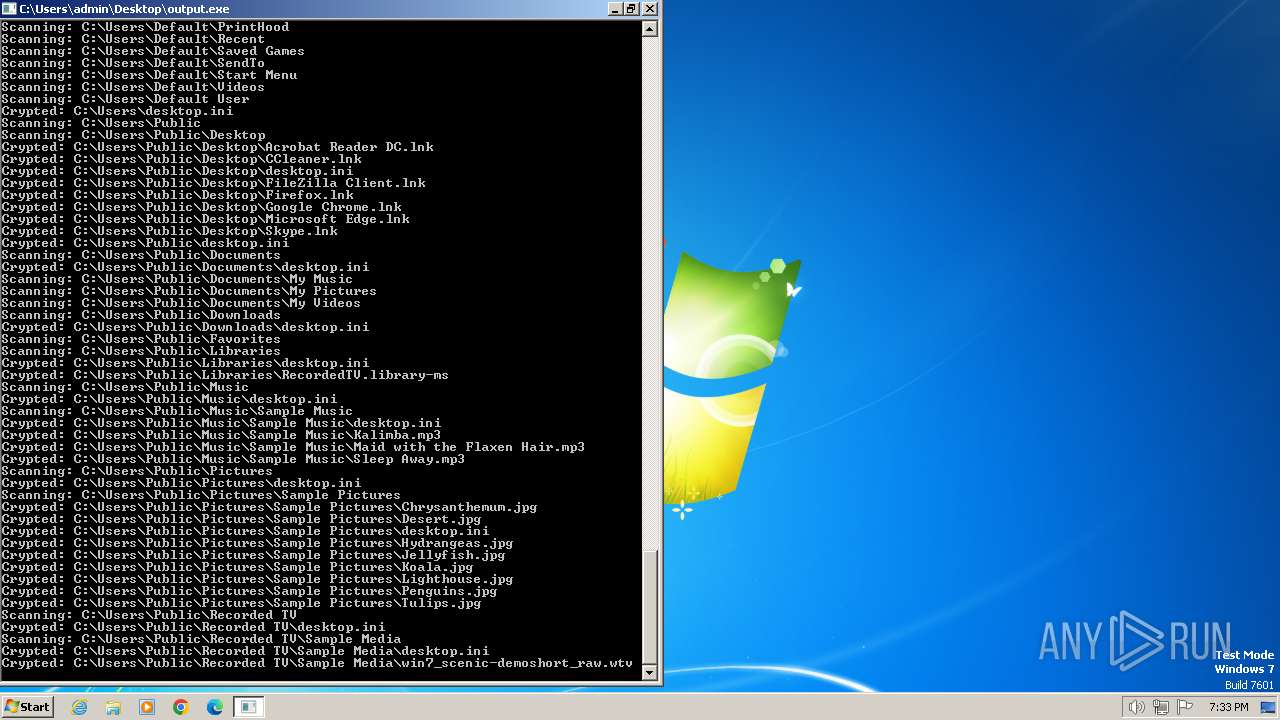
Task: Maximize the output.exe console window
Action: 631,8
